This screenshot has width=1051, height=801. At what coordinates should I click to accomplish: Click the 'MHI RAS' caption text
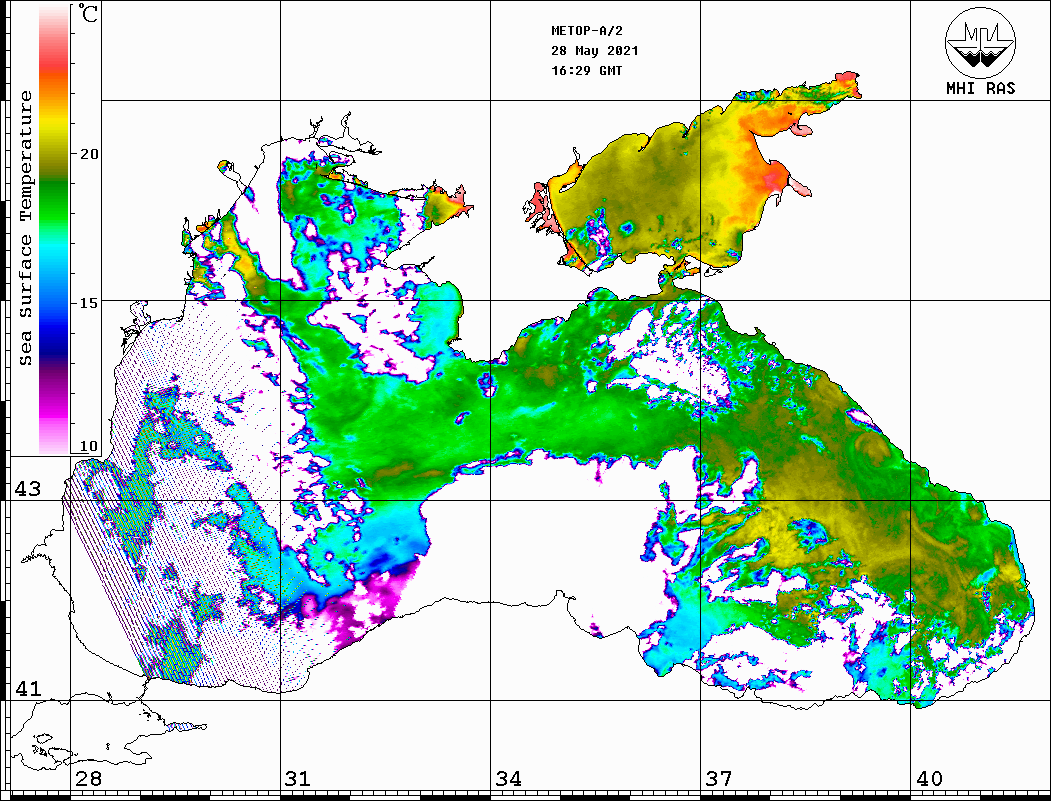(x=980, y=88)
